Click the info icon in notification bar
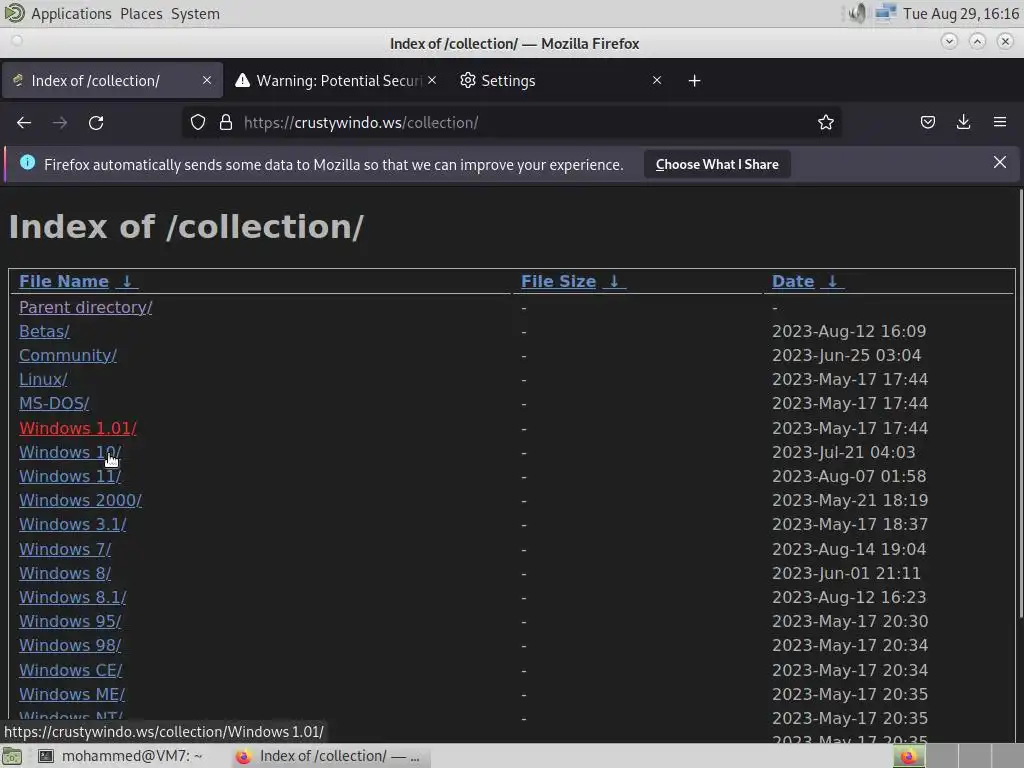The image size is (1024, 768). click(27, 163)
